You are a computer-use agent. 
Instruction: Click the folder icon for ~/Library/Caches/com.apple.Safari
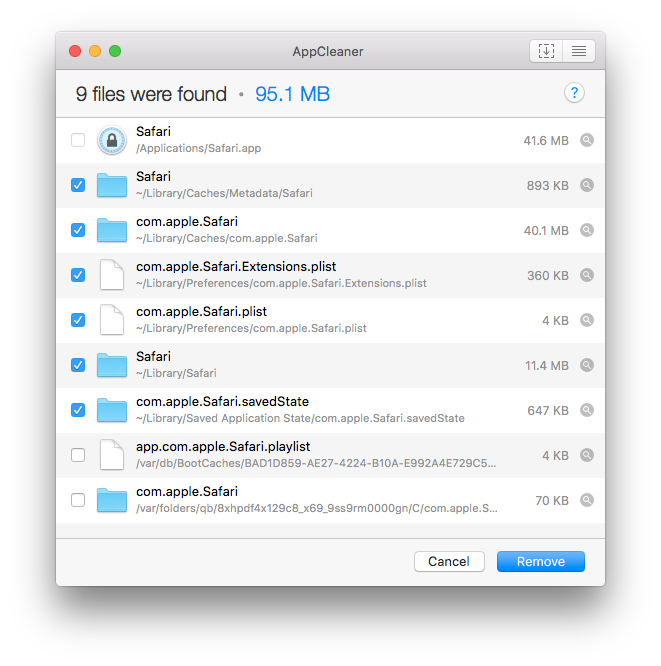112,230
